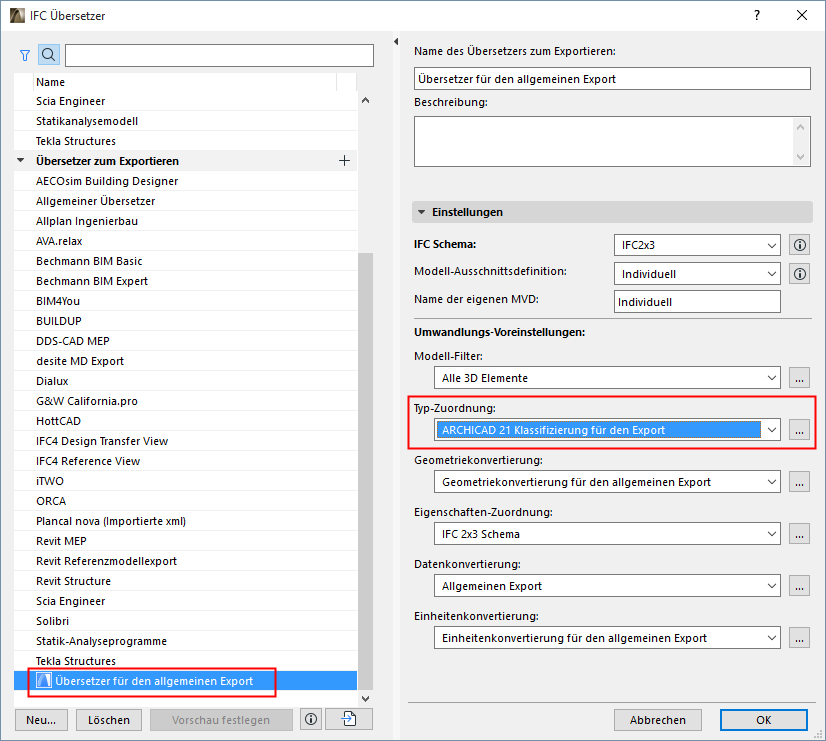This screenshot has height=741, width=826.
Task: Click the Neu... button
Action: (x=41, y=720)
